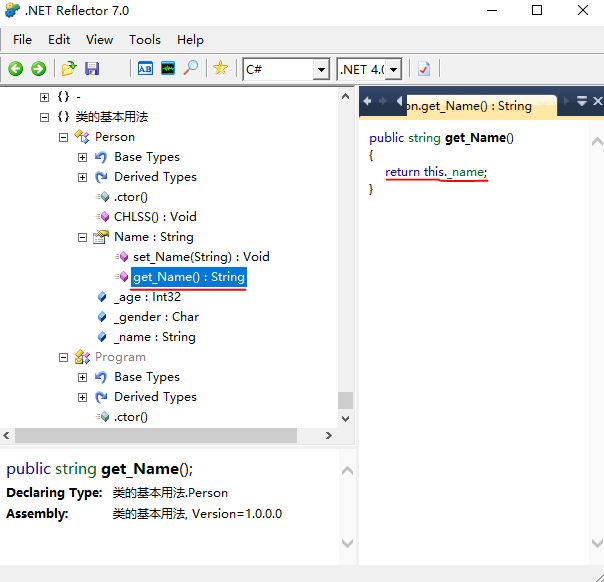Open the Edit menu
Screen dimensions: 604x582
point(59,40)
